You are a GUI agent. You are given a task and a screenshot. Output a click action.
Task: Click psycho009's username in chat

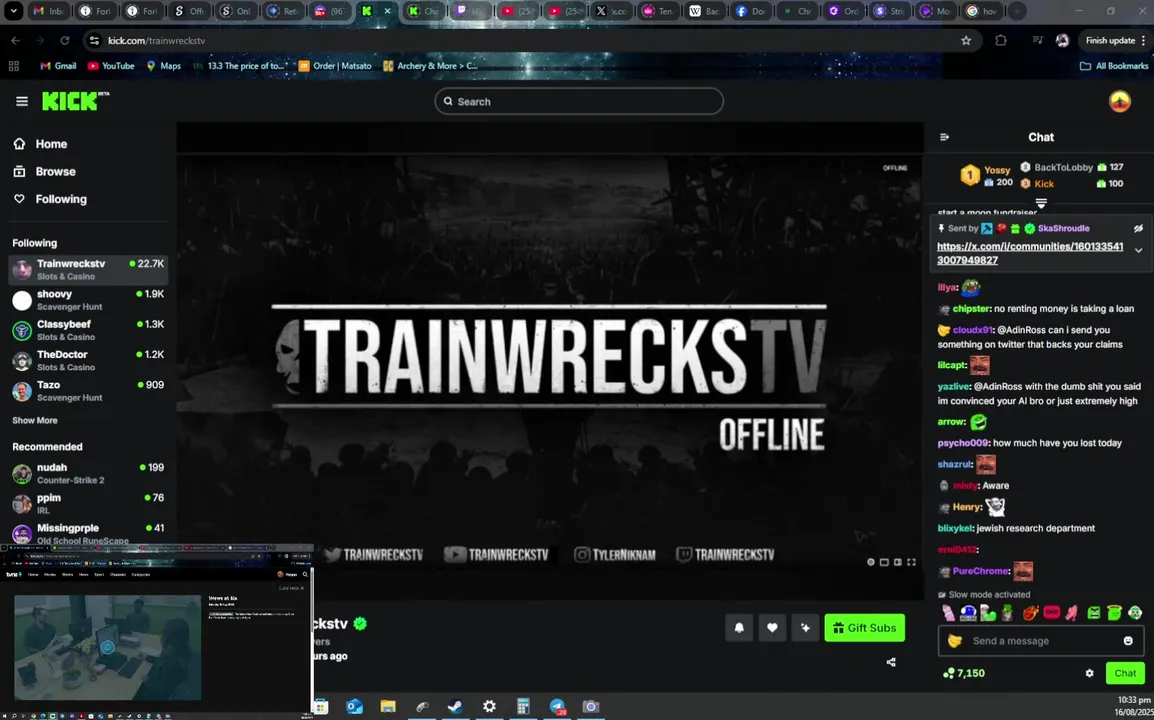(963, 443)
